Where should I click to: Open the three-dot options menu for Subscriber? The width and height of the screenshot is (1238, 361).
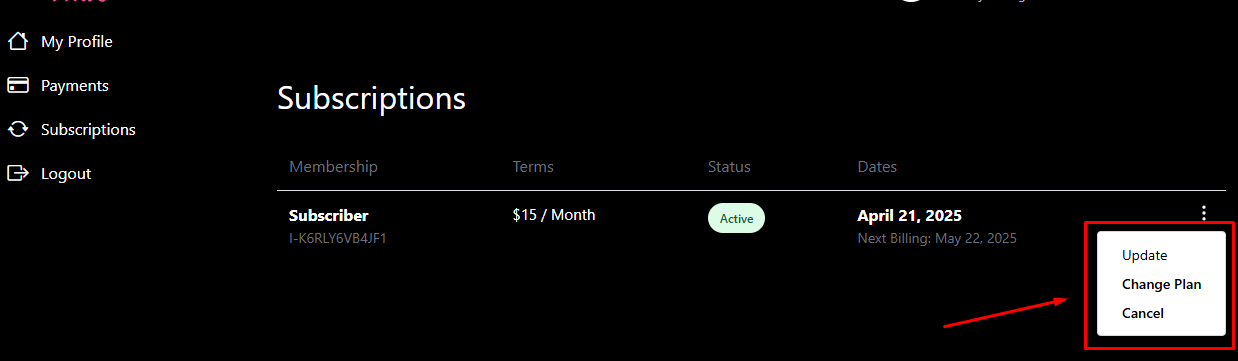pyautogui.click(x=1204, y=213)
